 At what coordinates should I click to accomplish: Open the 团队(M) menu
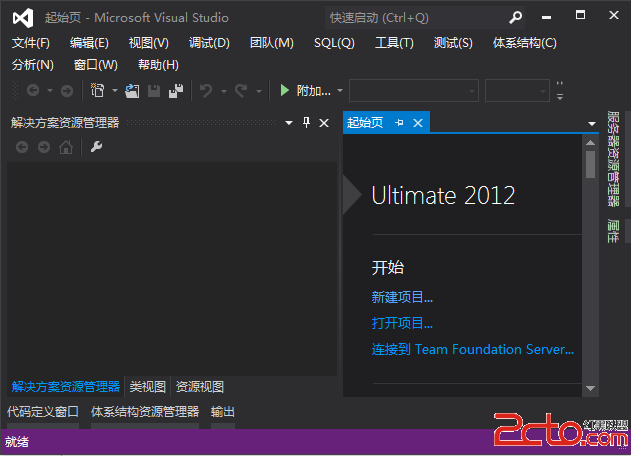272,43
